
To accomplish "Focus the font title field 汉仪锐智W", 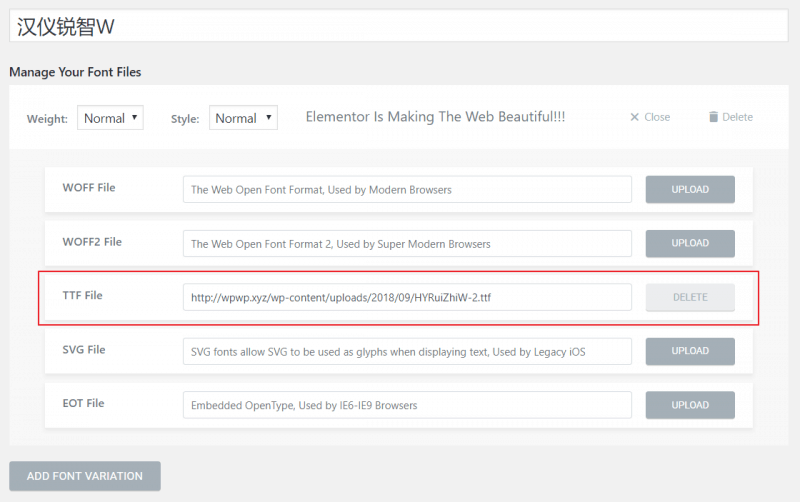I will pyautogui.click(x=398, y=26).
